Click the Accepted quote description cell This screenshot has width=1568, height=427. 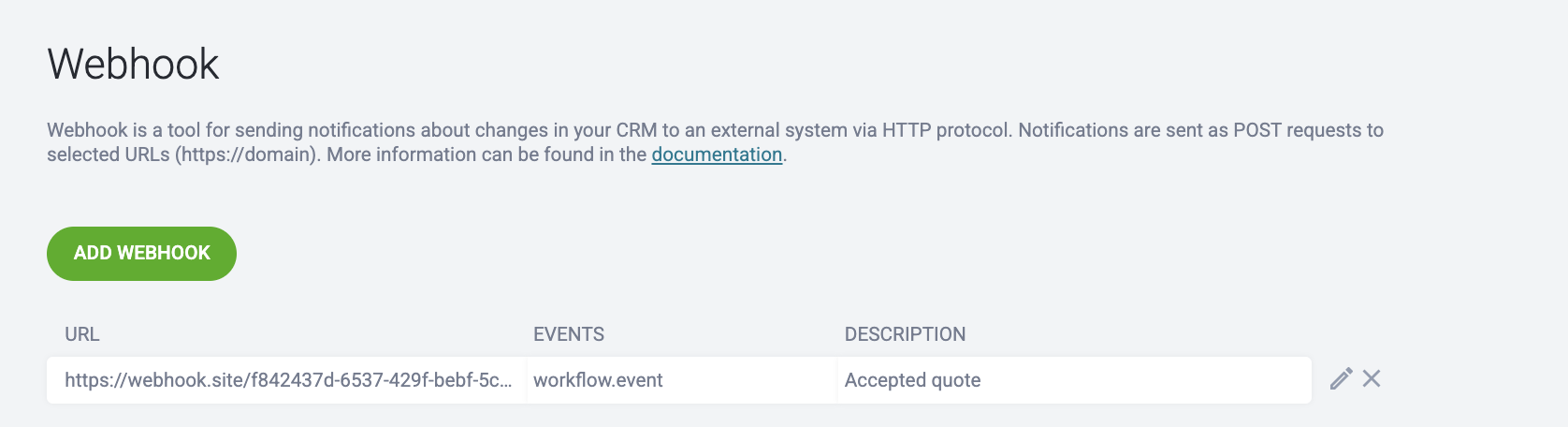1074,380
